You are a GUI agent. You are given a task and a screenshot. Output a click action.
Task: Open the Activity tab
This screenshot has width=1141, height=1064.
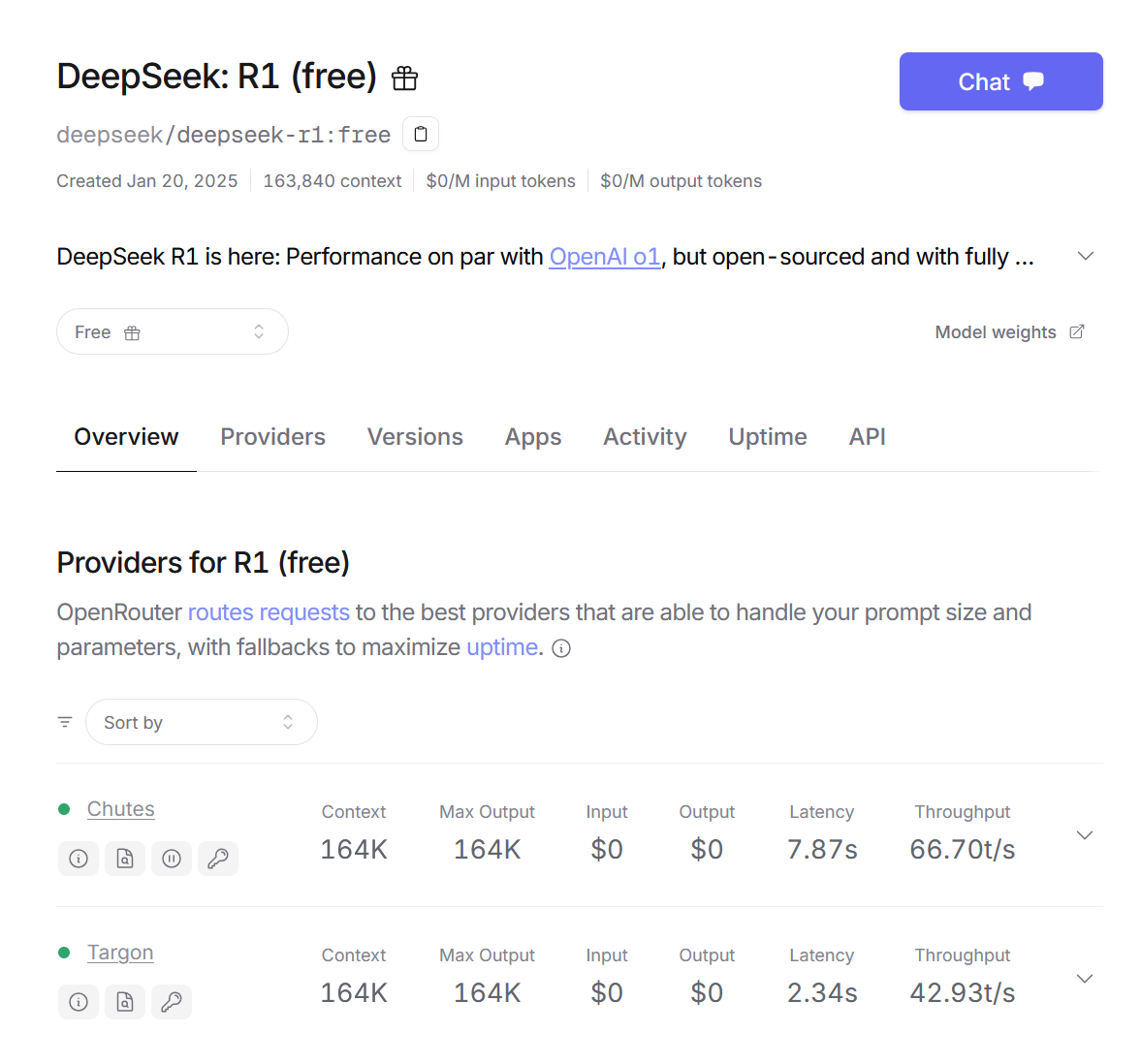(645, 436)
